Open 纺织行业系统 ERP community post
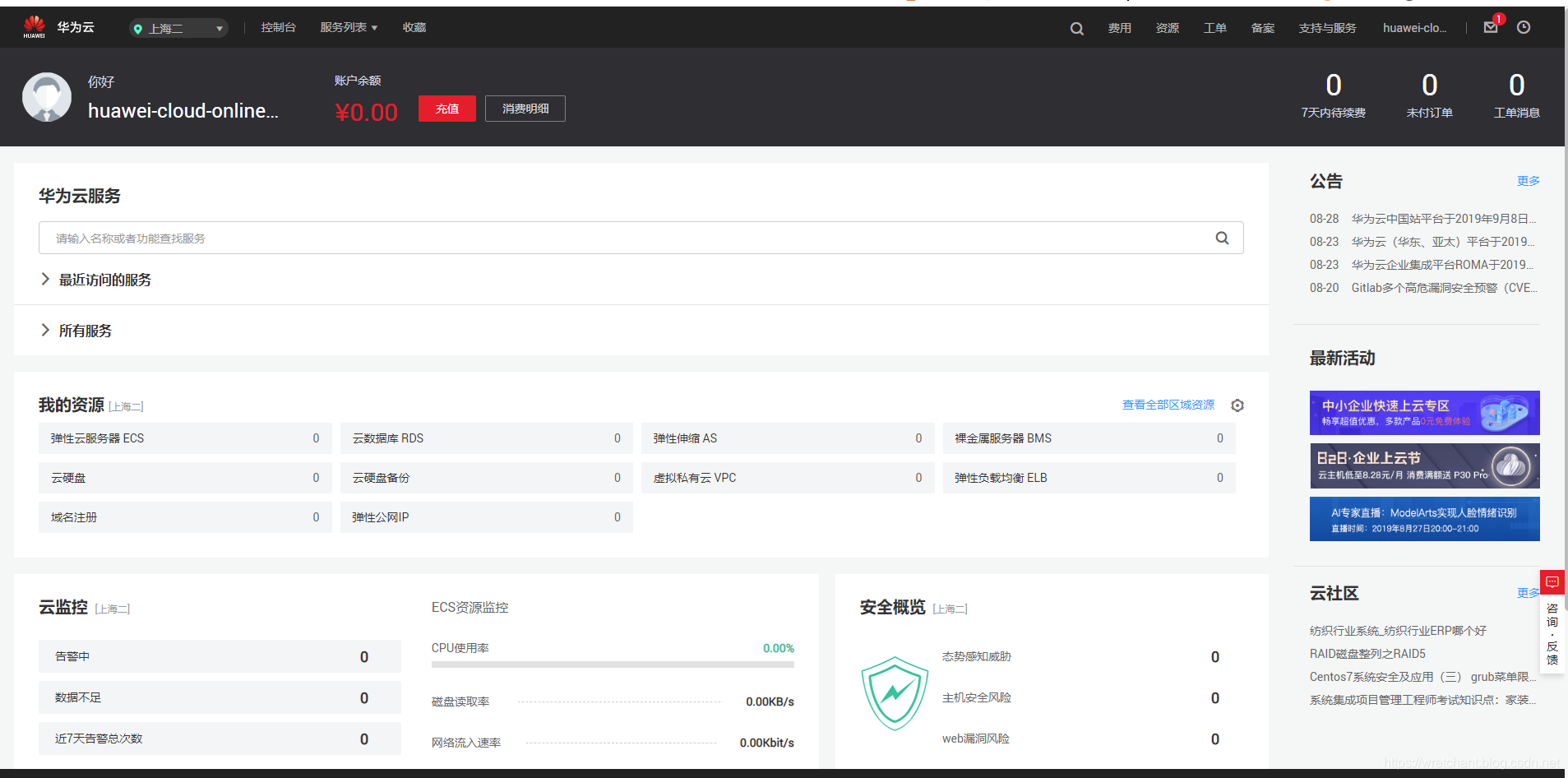This screenshot has width=1568, height=778. 1398,631
